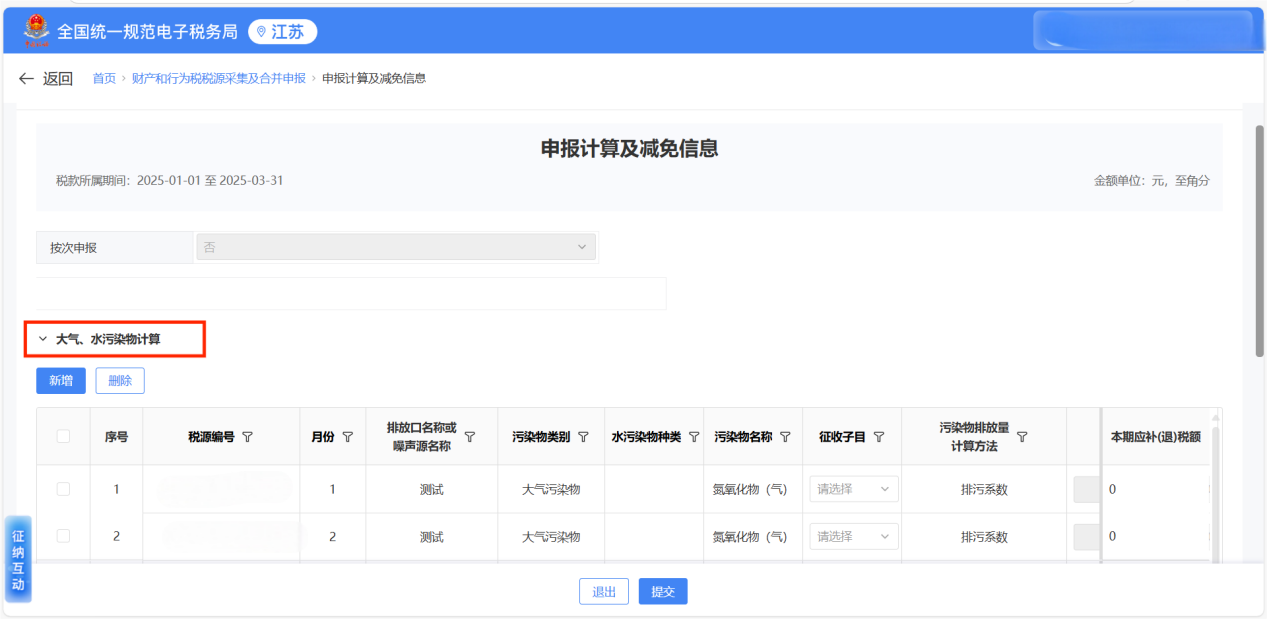The height and width of the screenshot is (619, 1267).
Task: Collapse the 大气、水污染物计算 section
Action: click(x=43, y=339)
